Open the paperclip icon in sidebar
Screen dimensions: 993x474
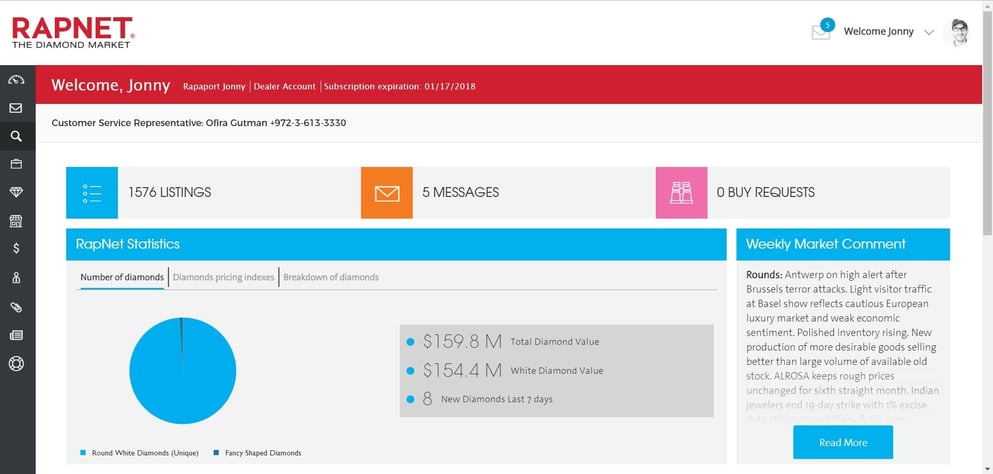coord(16,307)
